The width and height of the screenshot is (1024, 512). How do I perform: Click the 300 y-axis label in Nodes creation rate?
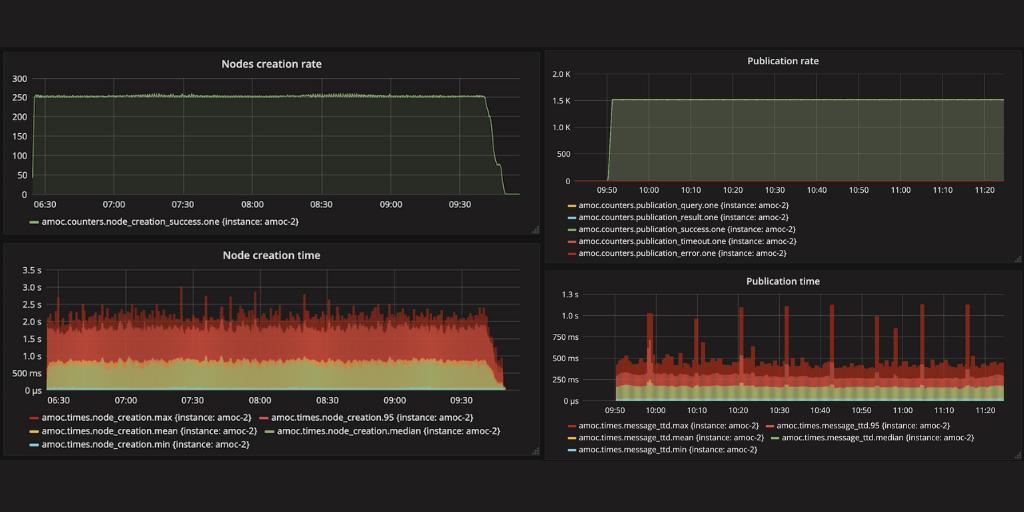(20, 79)
